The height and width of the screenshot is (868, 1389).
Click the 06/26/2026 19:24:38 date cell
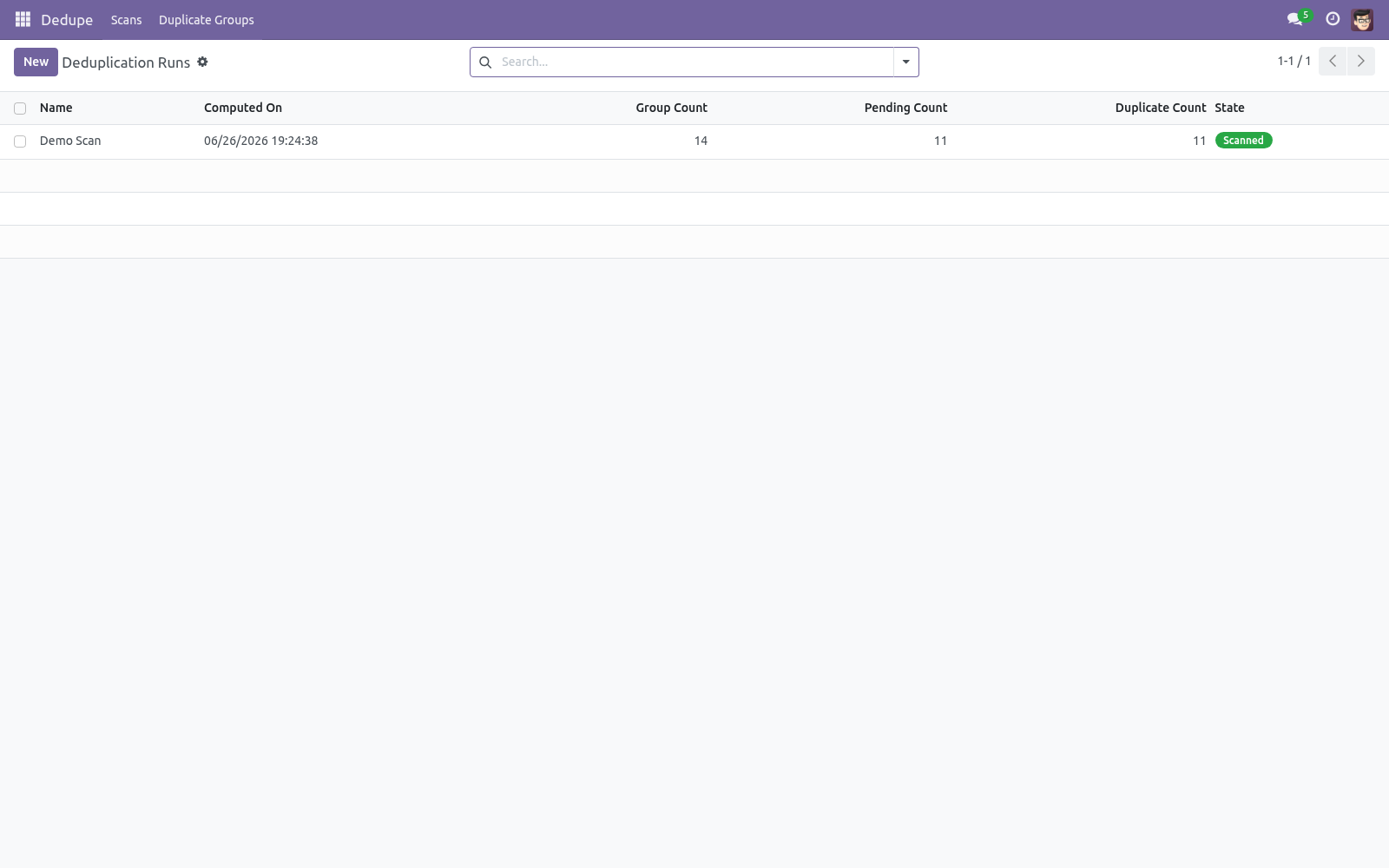pos(260,141)
